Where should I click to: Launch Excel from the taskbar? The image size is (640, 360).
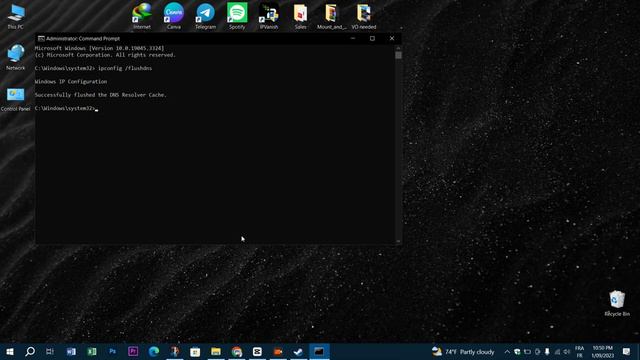pos(92,351)
